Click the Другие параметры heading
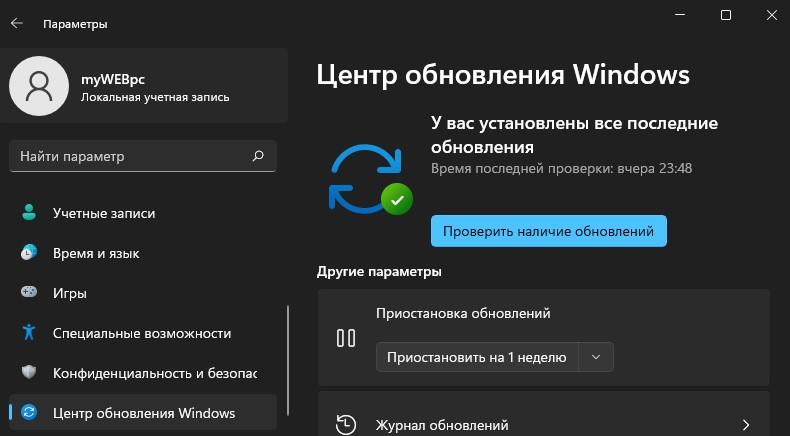Viewport: 790px width, 436px height. click(x=379, y=271)
